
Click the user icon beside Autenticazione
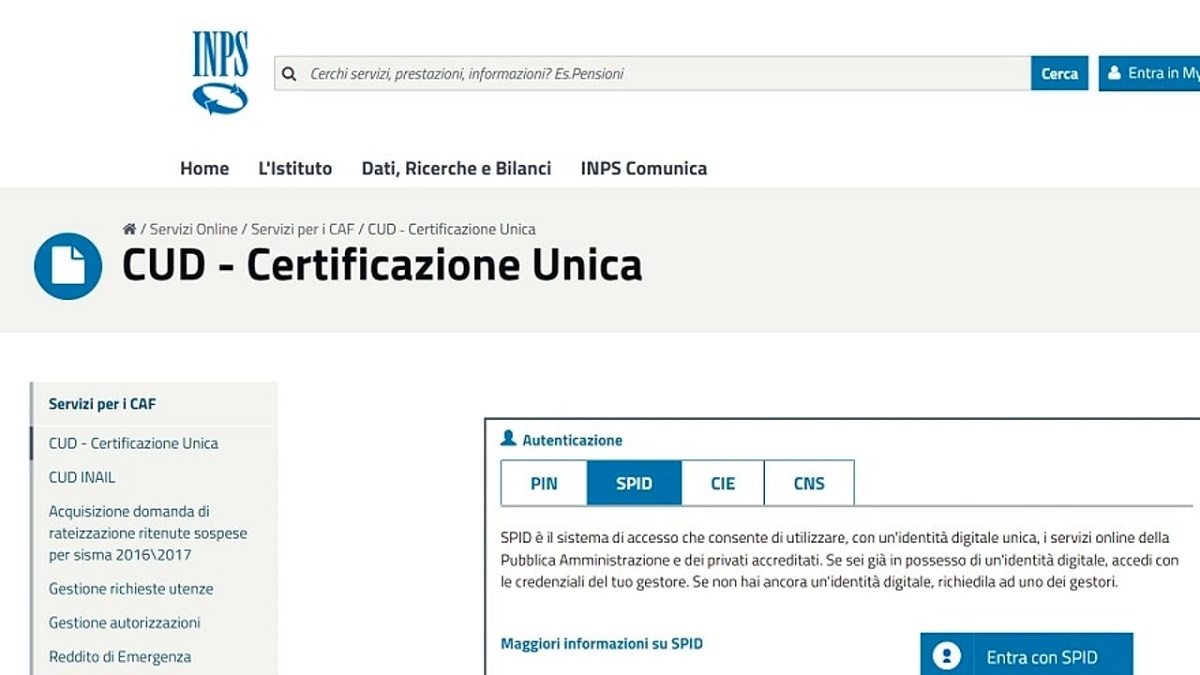click(508, 439)
